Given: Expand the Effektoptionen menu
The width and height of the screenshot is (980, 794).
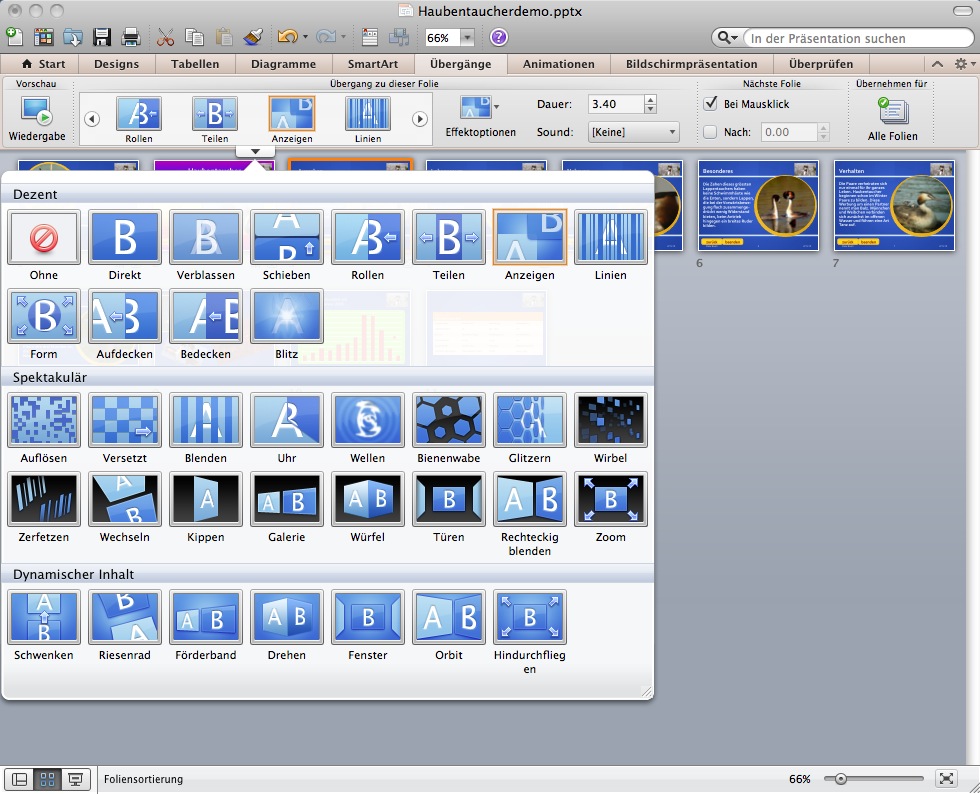Looking at the screenshot, I should click(x=480, y=115).
